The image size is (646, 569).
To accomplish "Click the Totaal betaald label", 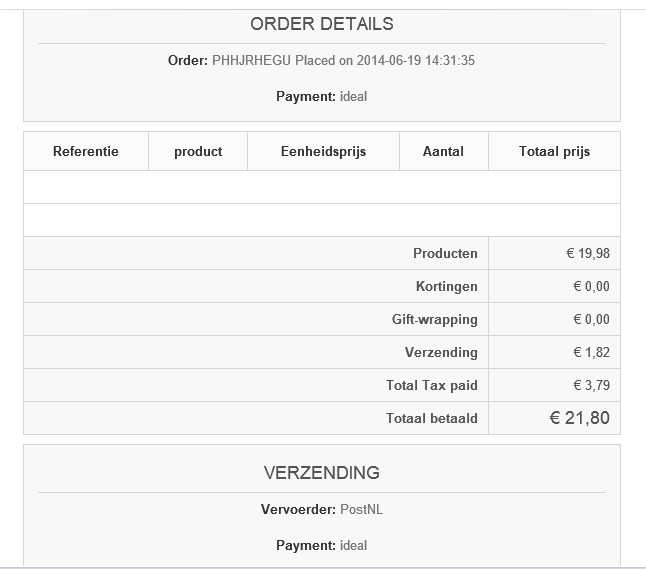I will (432, 418).
